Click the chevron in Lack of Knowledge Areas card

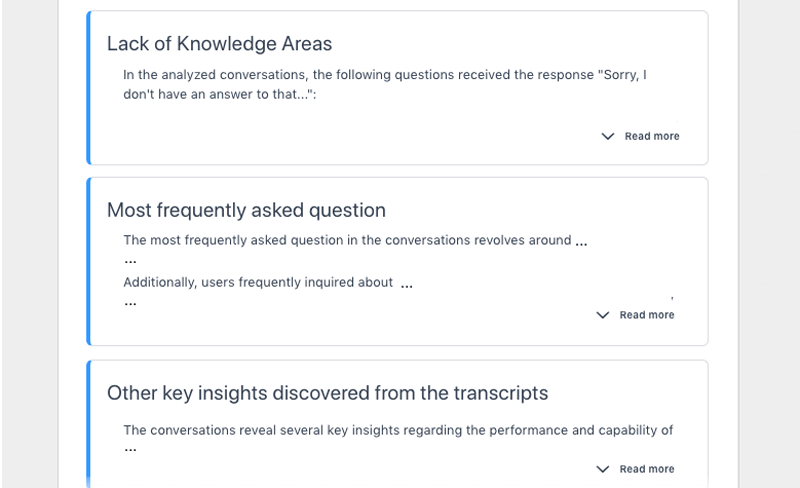(x=607, y=136)
